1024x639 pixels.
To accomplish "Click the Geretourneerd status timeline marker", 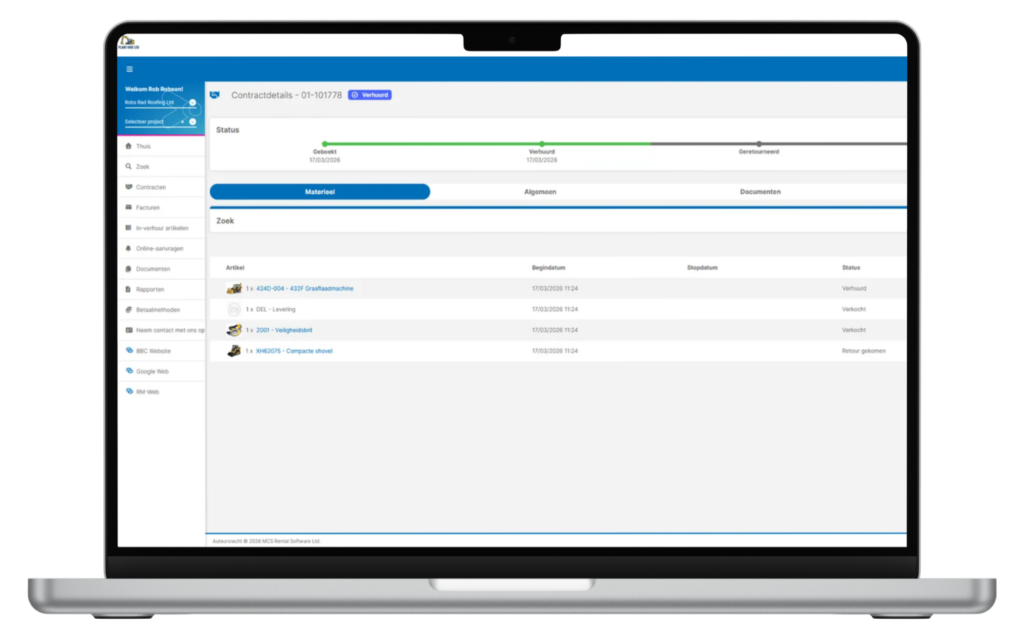I will coord(759,144).
